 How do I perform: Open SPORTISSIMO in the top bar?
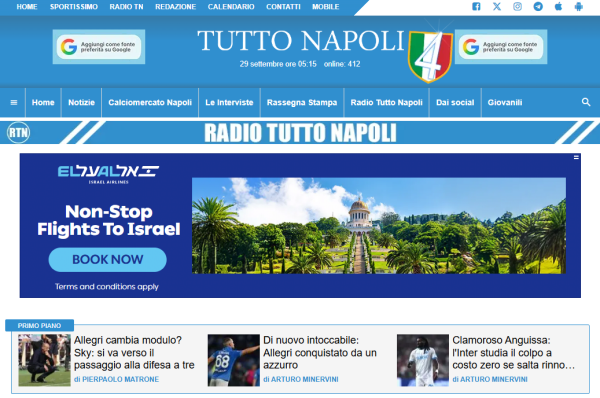point(74,7)
